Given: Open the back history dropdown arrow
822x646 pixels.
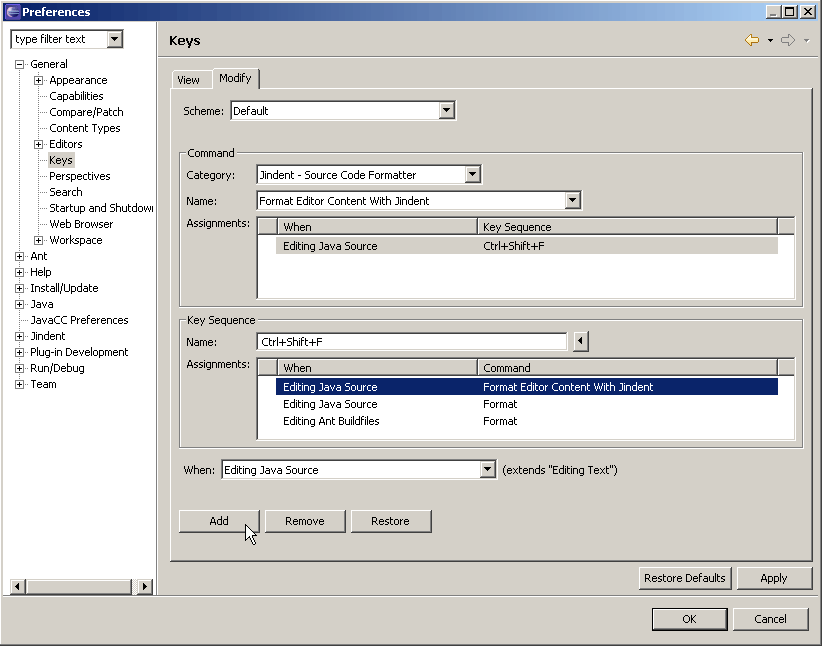Looking at the screenshot, I should click(x=770, y=41).
